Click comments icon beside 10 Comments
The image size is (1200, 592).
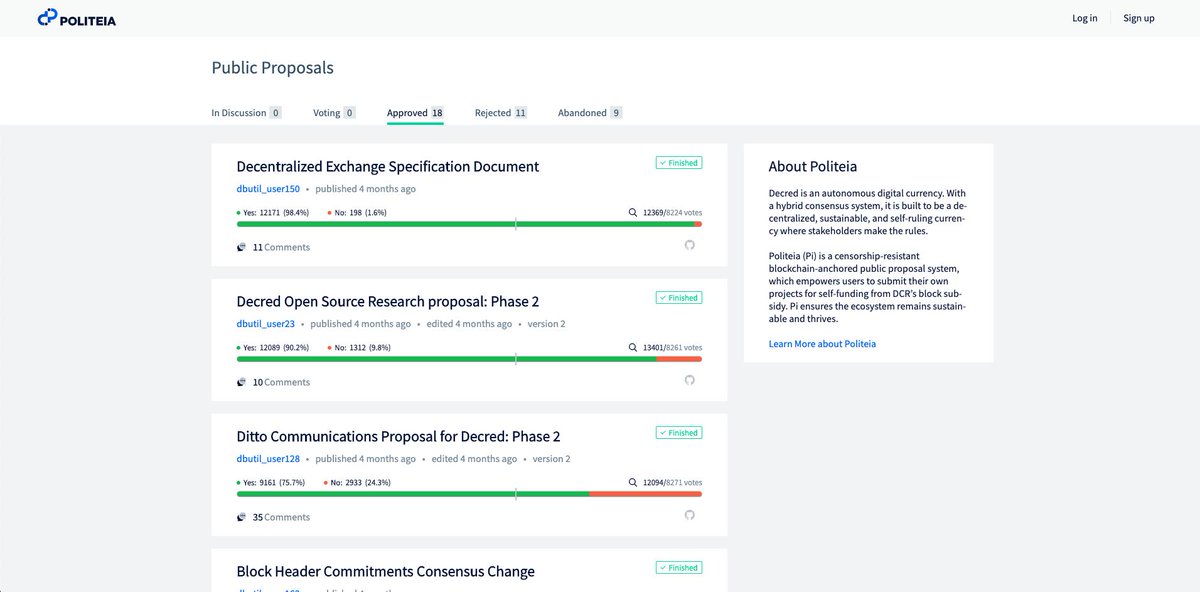click(x=241, y=382)
